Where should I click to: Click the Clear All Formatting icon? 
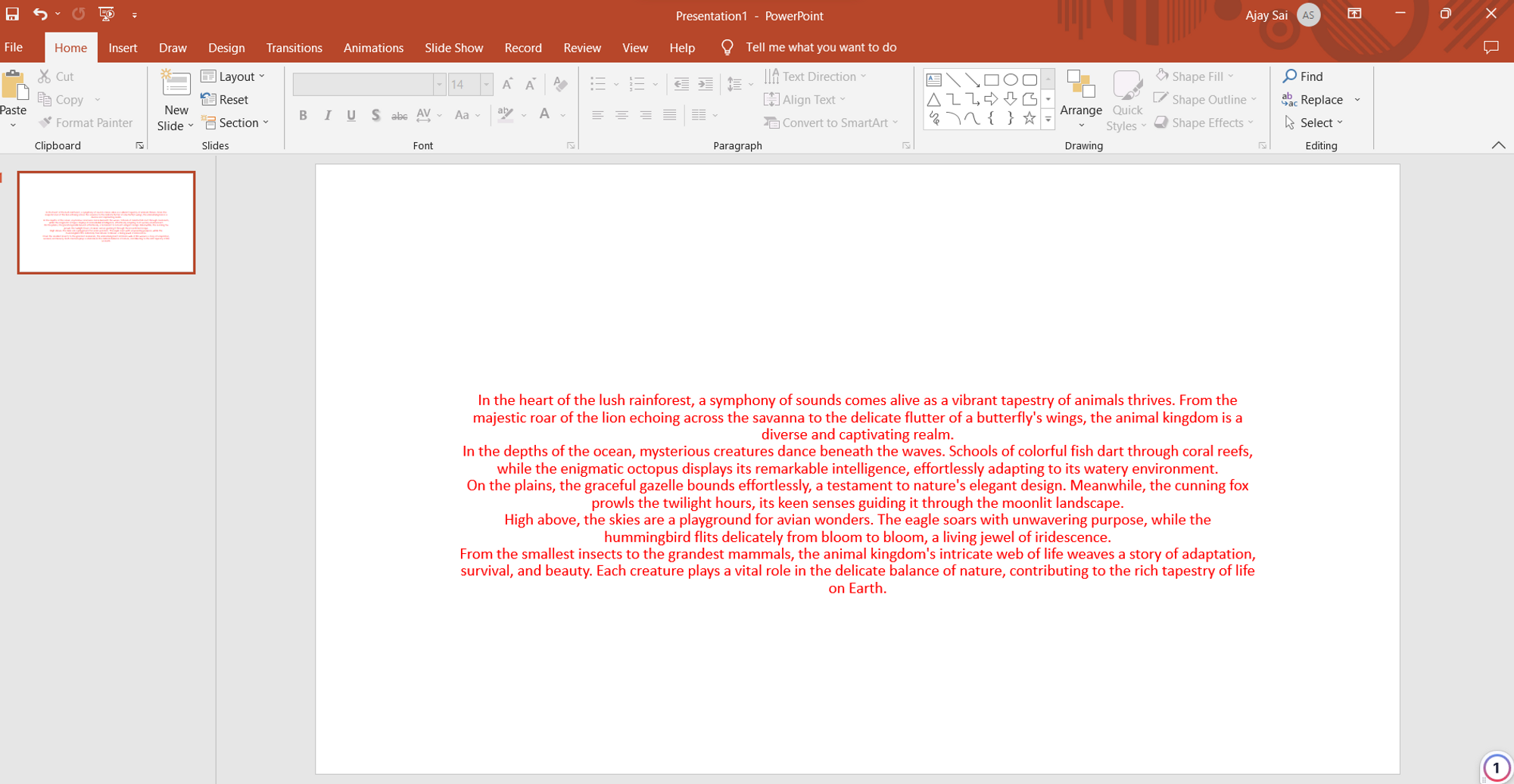coord(560,84)
